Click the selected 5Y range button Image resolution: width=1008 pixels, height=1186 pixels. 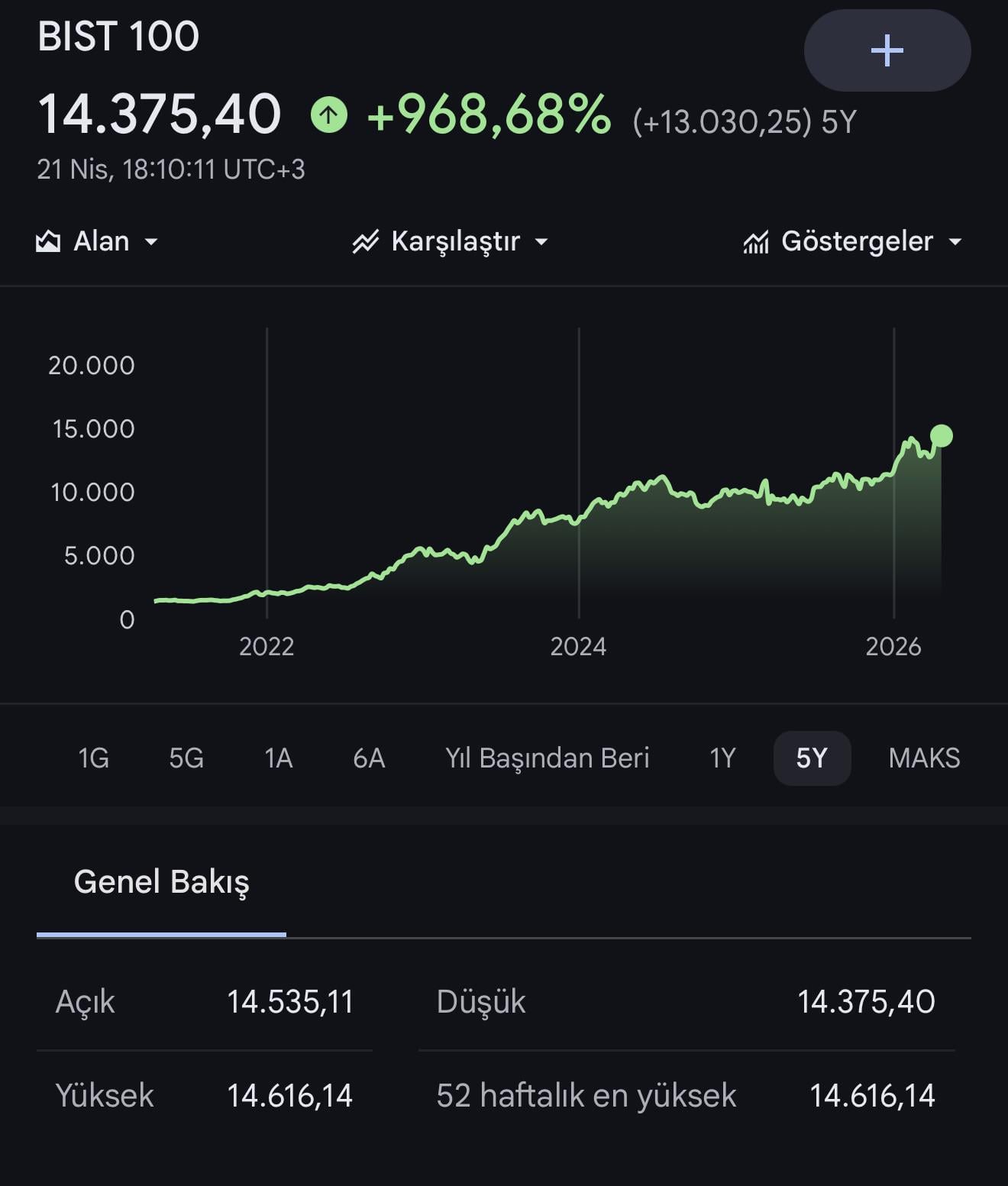[812, 758]
